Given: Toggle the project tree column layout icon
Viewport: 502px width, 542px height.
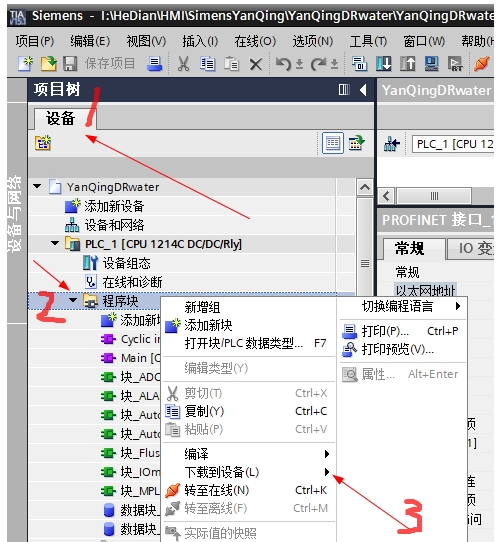Looking at the screenshot, I should tap(344, 90).
